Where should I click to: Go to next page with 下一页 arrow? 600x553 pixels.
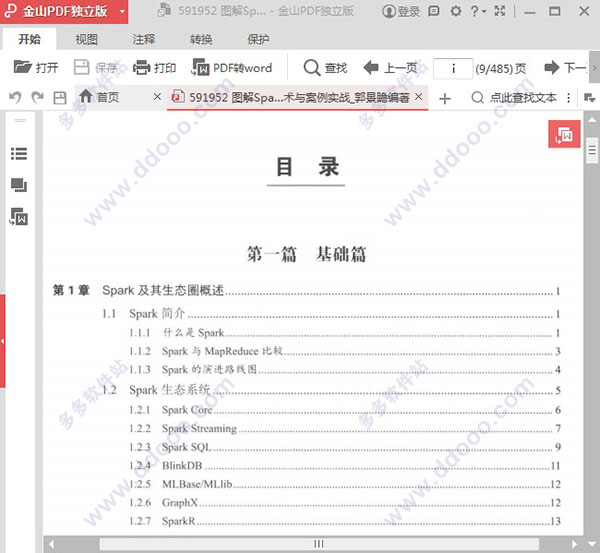[565, 68]
